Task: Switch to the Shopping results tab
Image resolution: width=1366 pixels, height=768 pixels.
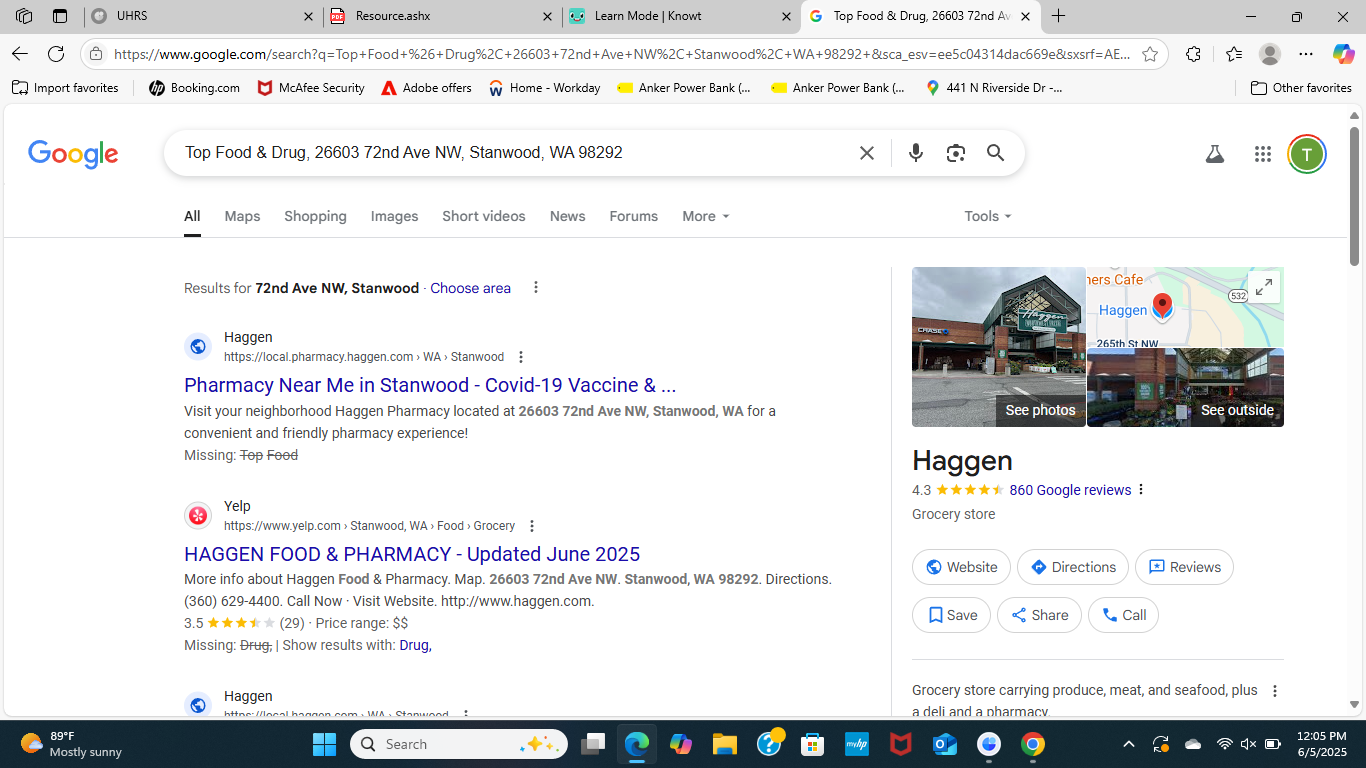Action: click(315, 216)
